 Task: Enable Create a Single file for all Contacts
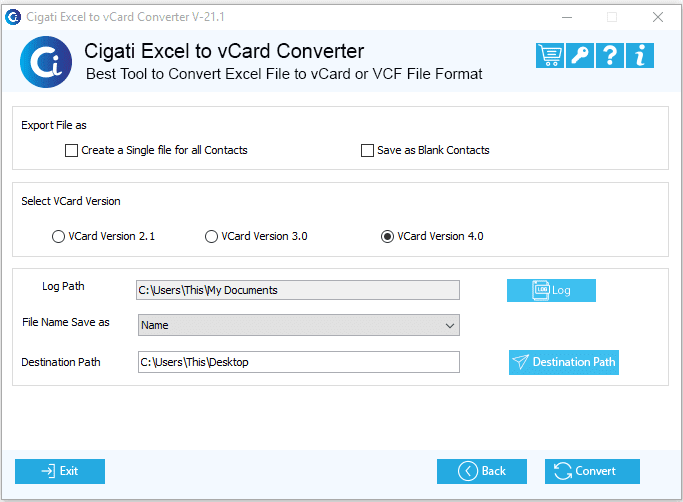coord(71,150)
